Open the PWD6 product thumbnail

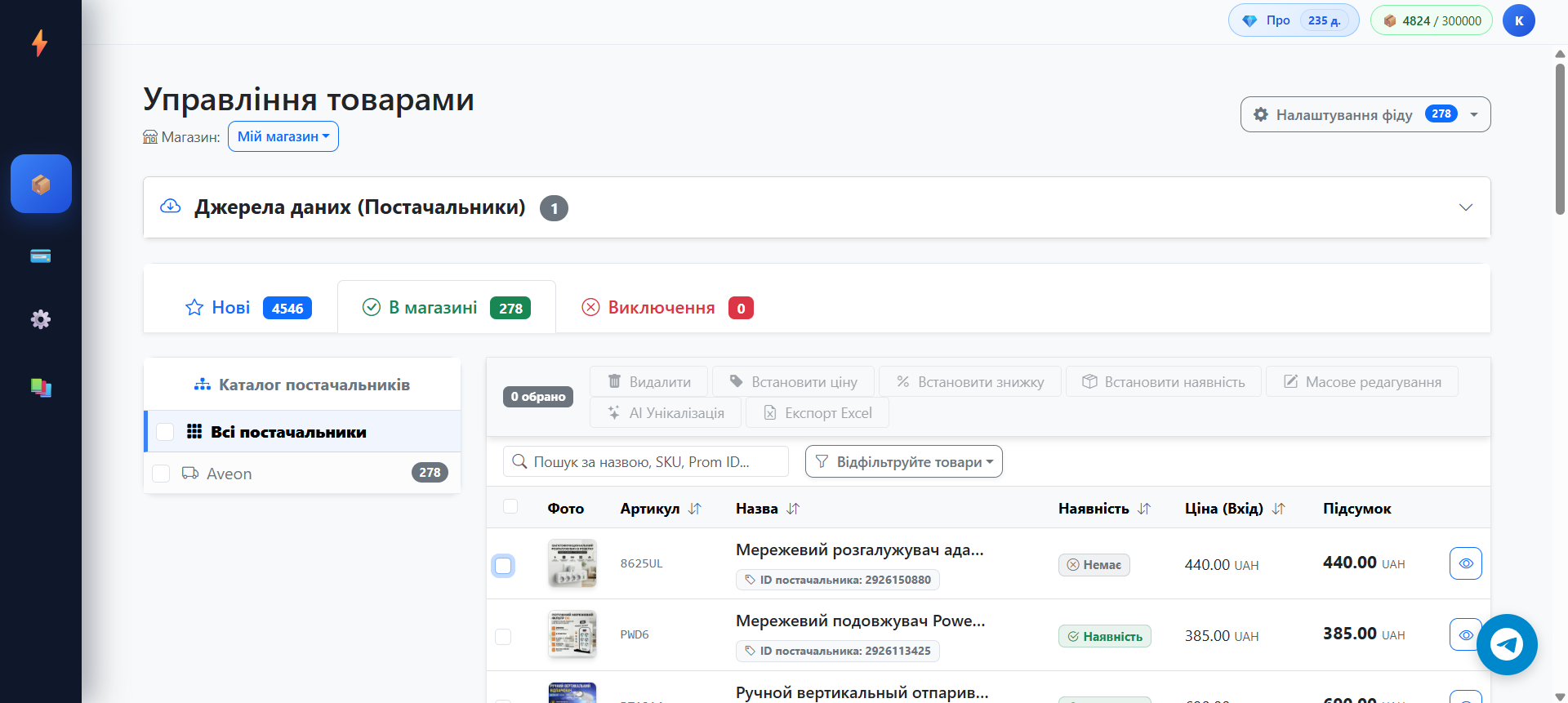pos(572,634)
